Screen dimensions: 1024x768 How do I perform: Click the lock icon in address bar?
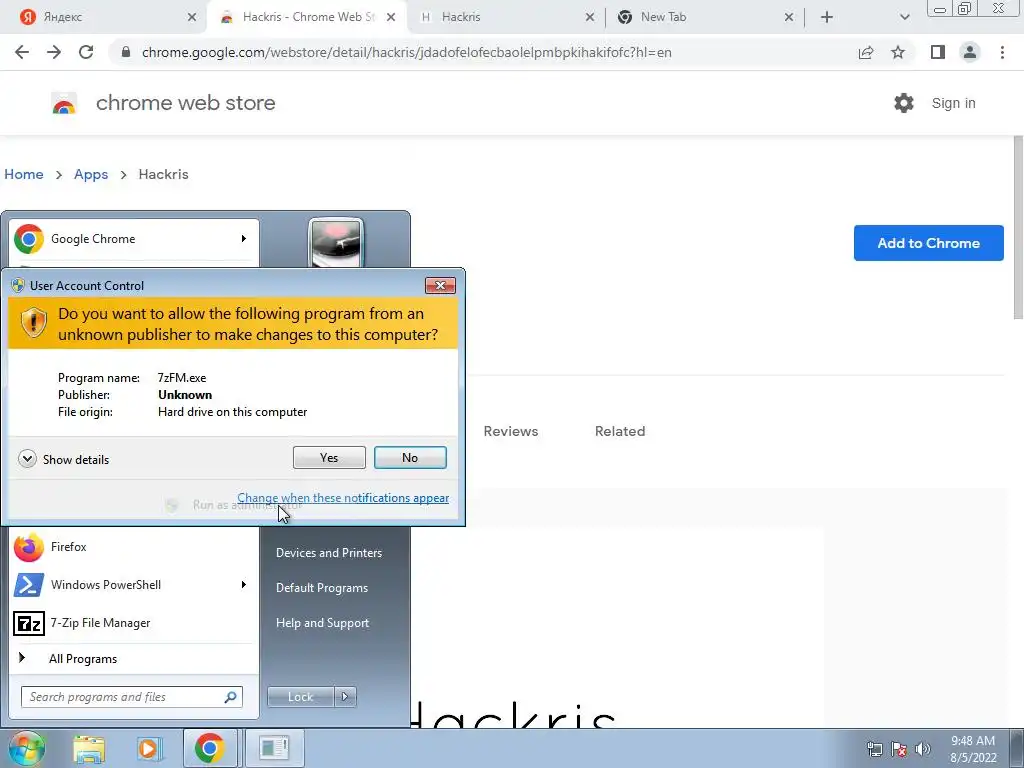(126, 52)
